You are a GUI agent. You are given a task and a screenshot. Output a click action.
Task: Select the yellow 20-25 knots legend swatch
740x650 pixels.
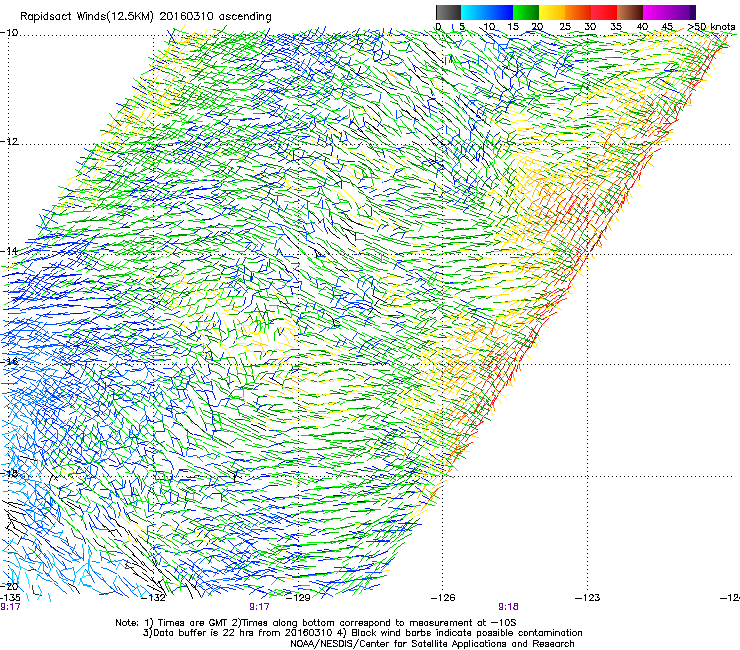pos(552,12)
